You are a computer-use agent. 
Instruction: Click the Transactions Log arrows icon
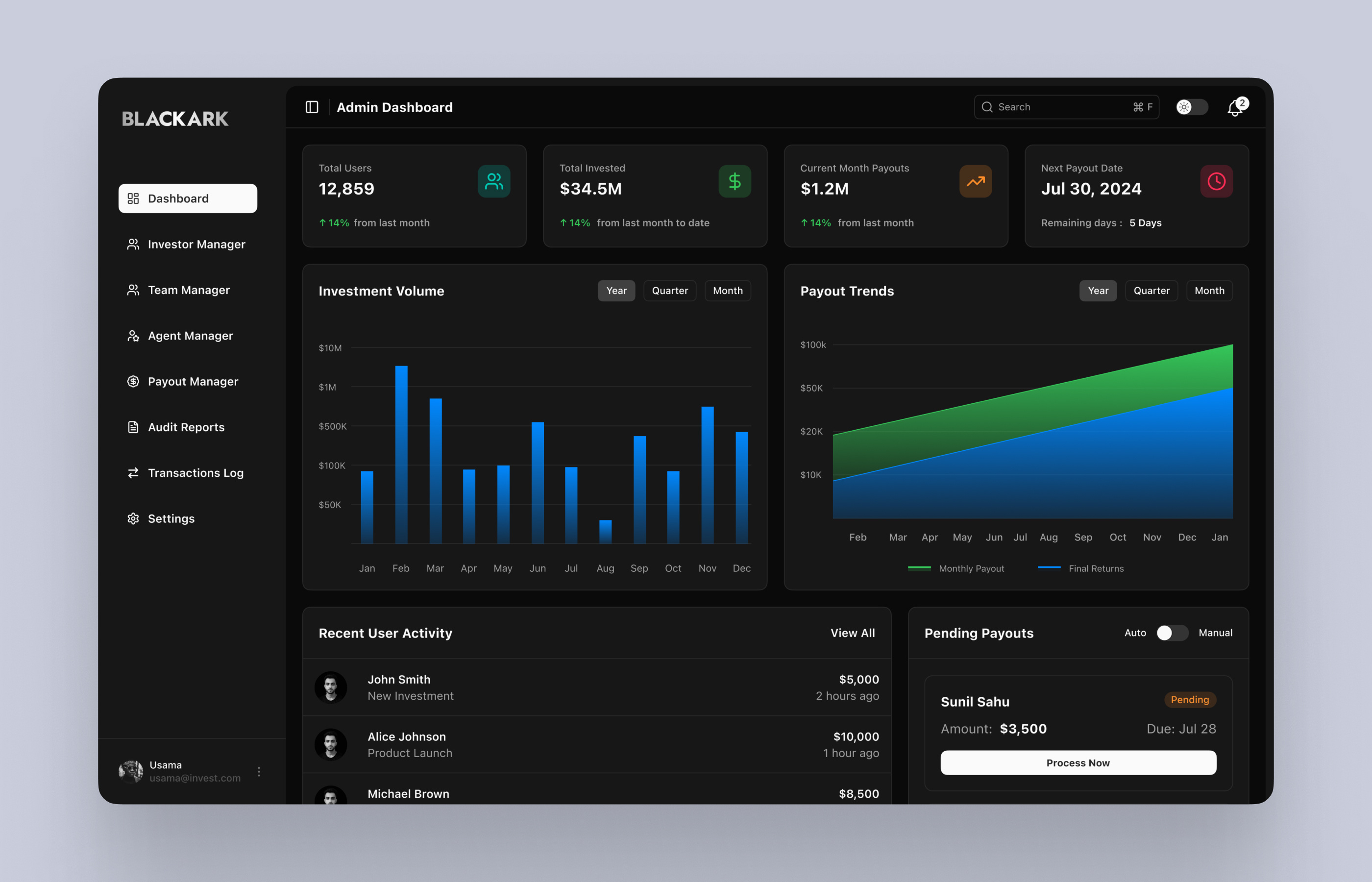133,472
